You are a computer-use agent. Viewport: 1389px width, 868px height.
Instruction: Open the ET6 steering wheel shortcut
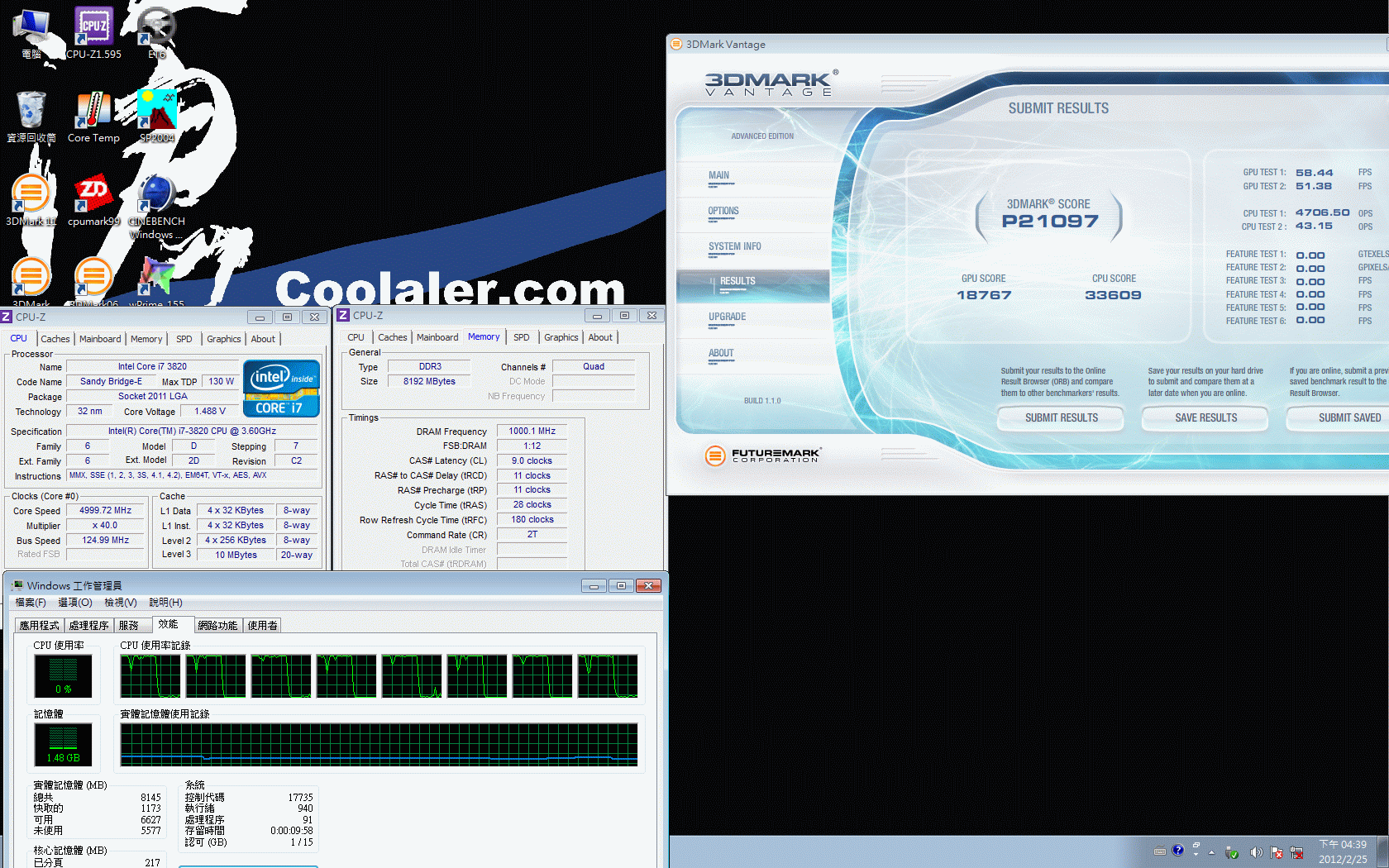coord(156,32)
